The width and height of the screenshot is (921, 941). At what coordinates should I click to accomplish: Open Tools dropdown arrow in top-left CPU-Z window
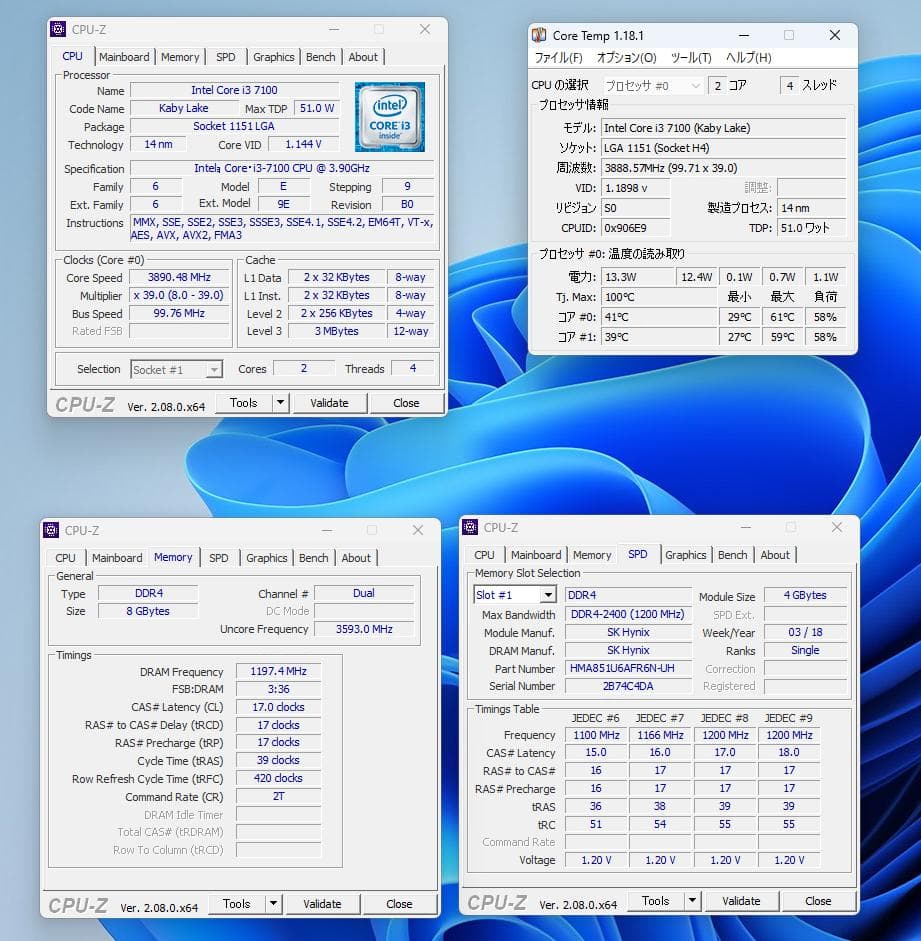pyautogui.click(x=280, y=403)
